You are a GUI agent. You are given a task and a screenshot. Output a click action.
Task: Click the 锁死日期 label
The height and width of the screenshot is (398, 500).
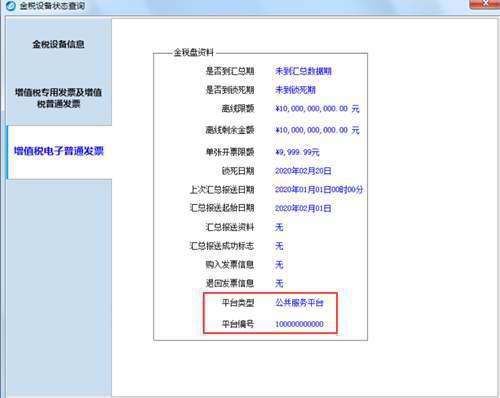(238, 171)
